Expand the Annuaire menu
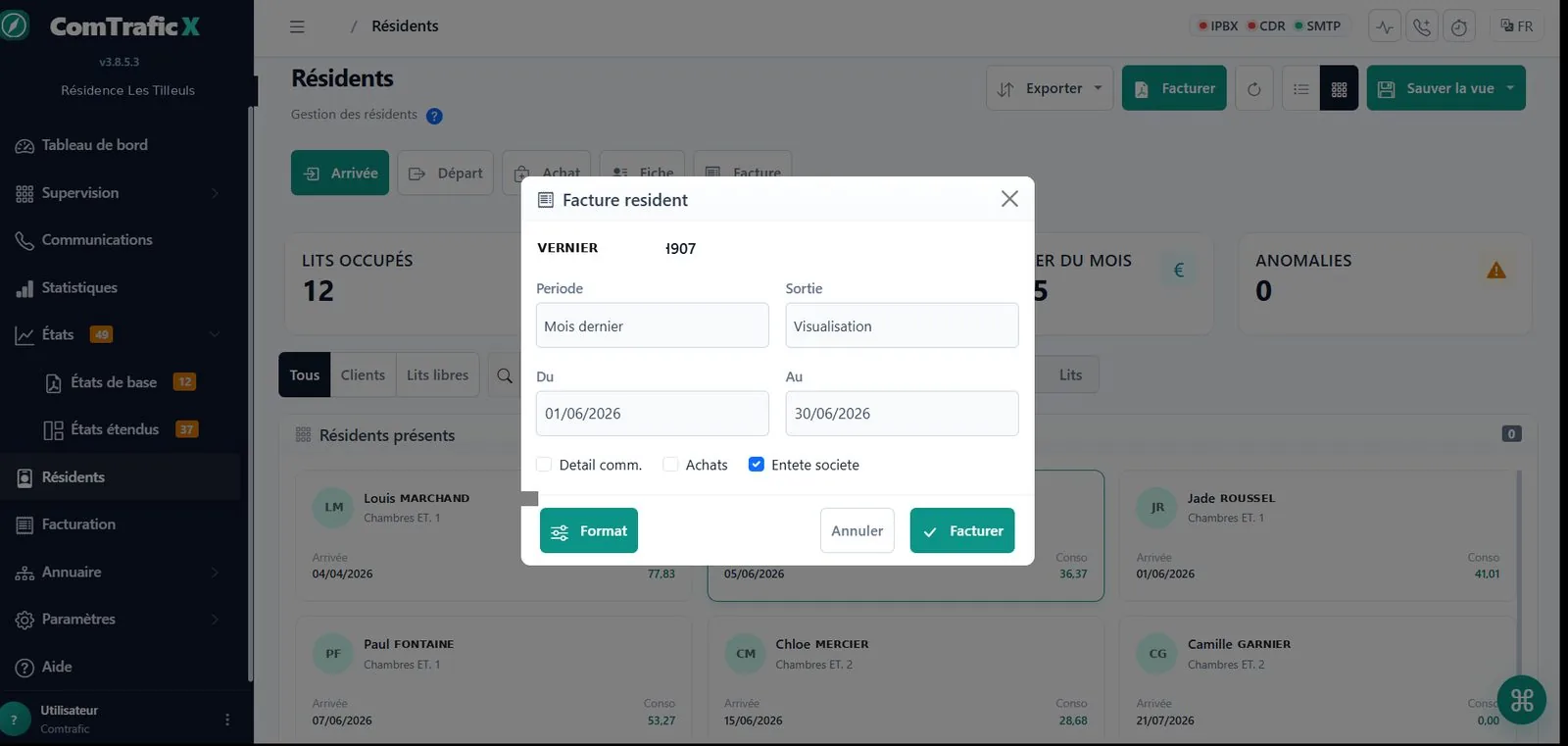This screenshot has height=746, width=1568. [120, 572]
